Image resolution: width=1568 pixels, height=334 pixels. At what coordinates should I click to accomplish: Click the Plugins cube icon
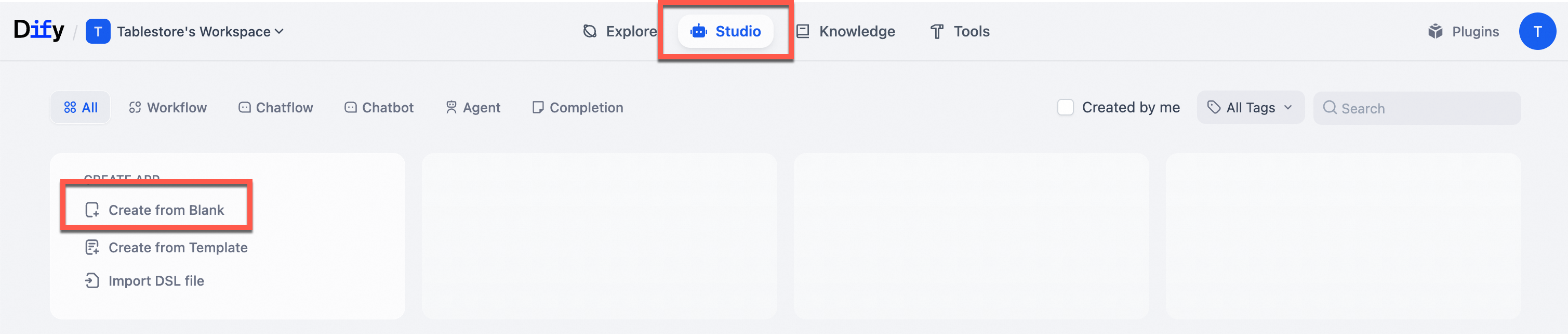[1434, 32]
